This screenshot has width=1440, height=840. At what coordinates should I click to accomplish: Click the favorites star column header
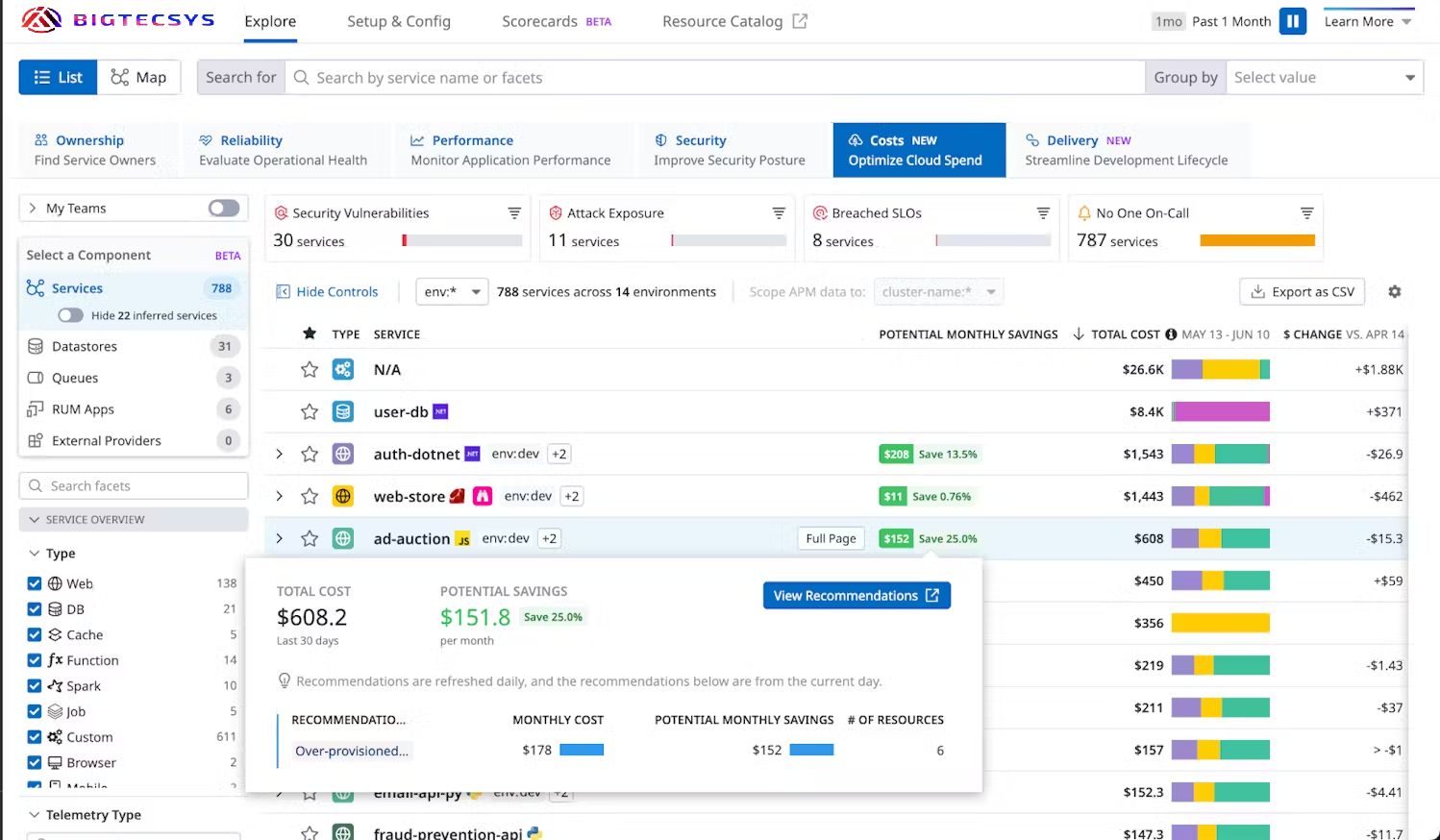coord(310,334)
